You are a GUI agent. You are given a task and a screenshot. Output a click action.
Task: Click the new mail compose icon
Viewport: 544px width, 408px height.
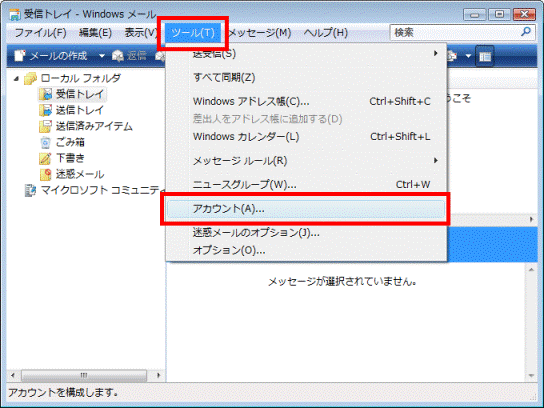pos(20,56)
